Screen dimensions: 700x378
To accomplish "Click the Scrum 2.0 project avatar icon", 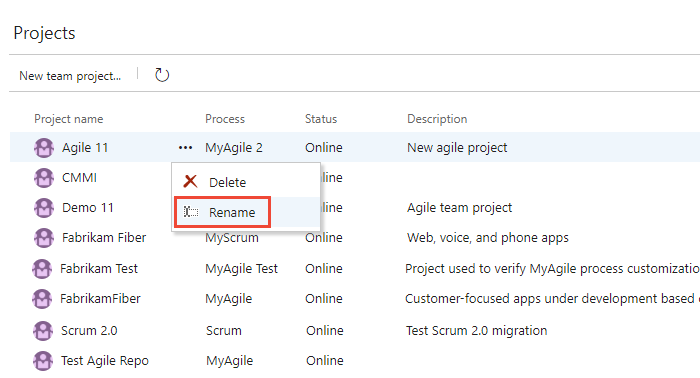I will 43,331.
